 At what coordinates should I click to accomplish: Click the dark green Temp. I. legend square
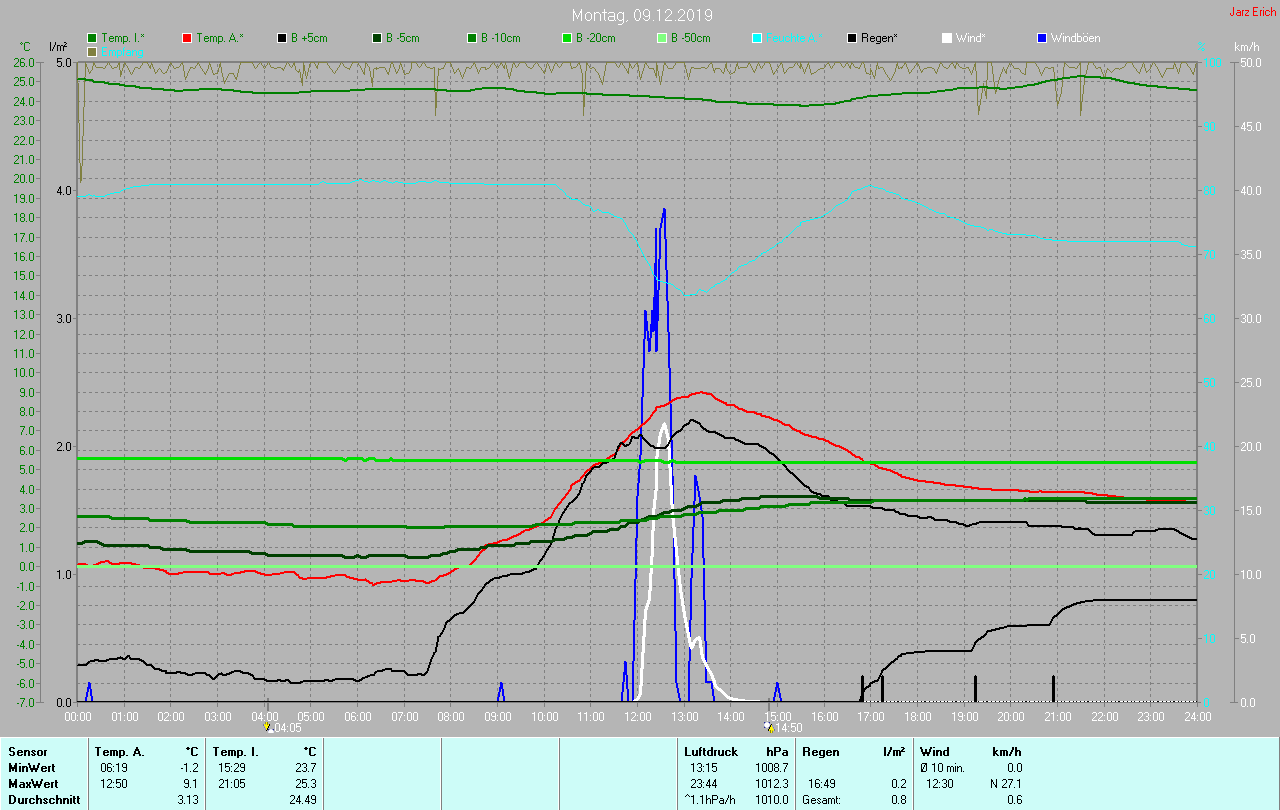(x=92, y=38)
